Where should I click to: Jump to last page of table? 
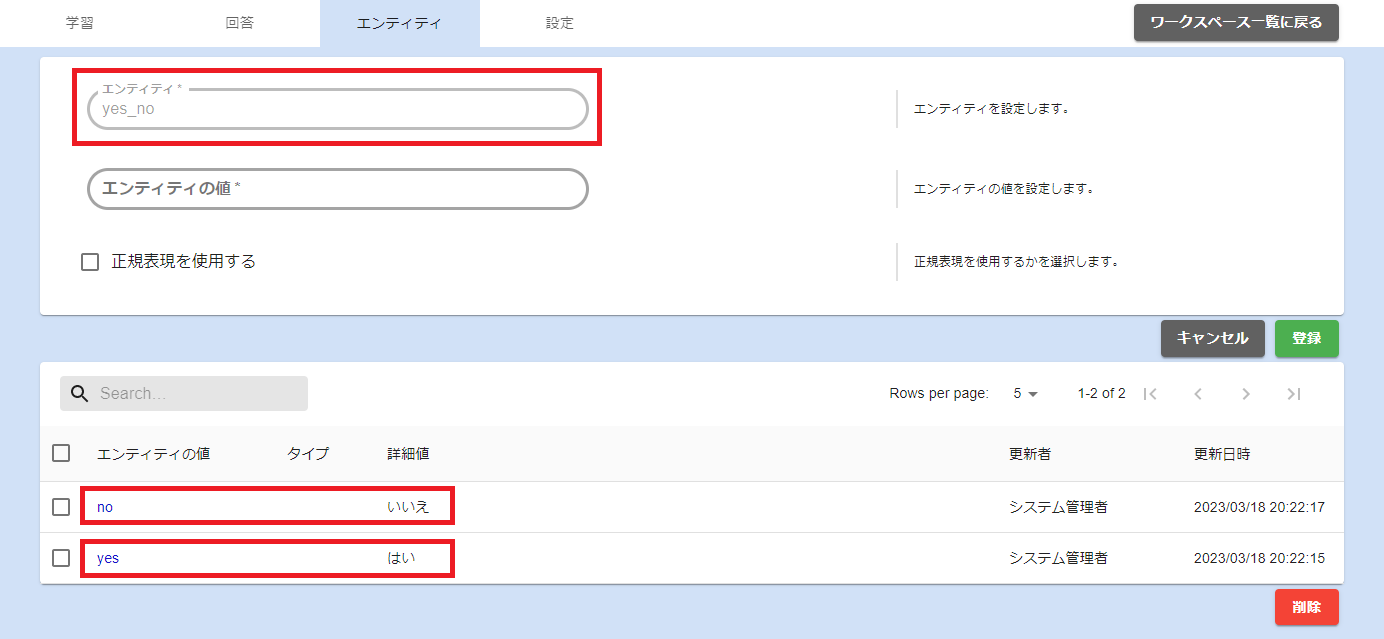click(x=1294, y=394)
